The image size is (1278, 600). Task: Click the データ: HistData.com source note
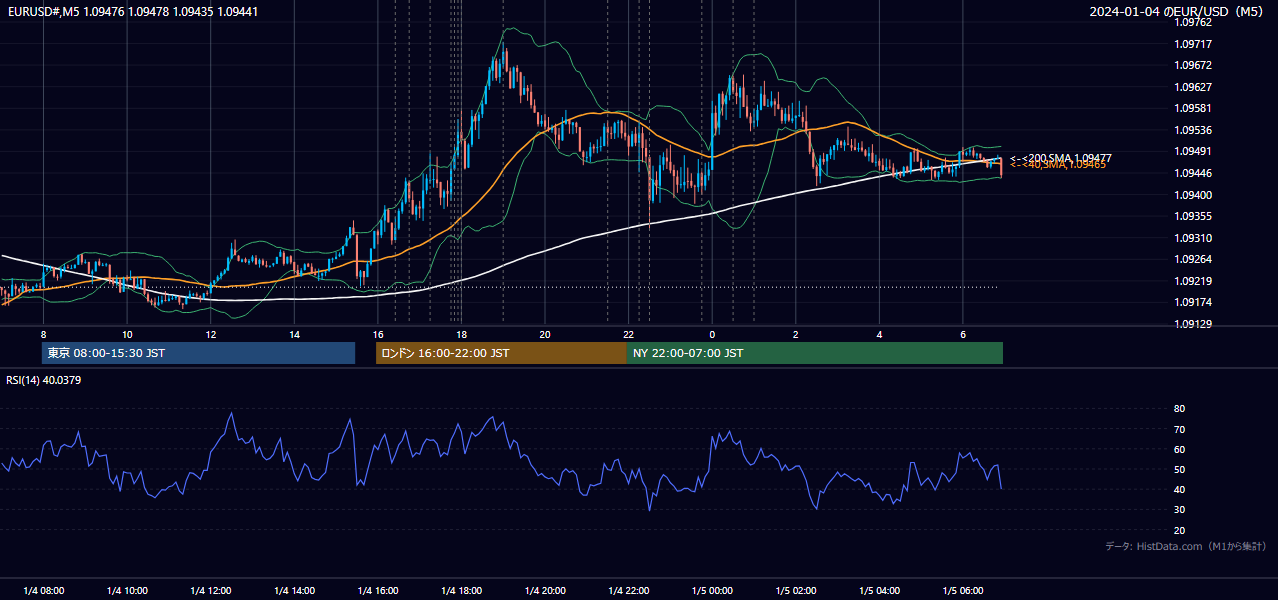(x=1185, y=546)
